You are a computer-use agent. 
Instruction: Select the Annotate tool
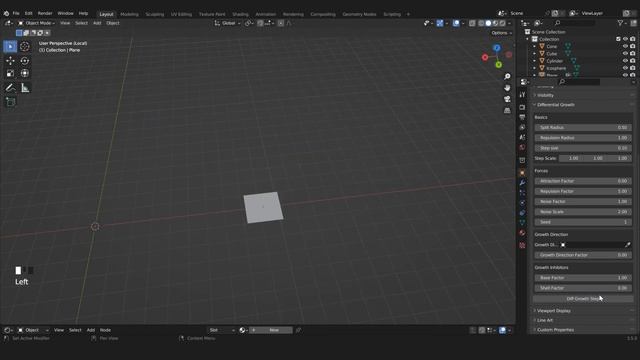[10, 88]
